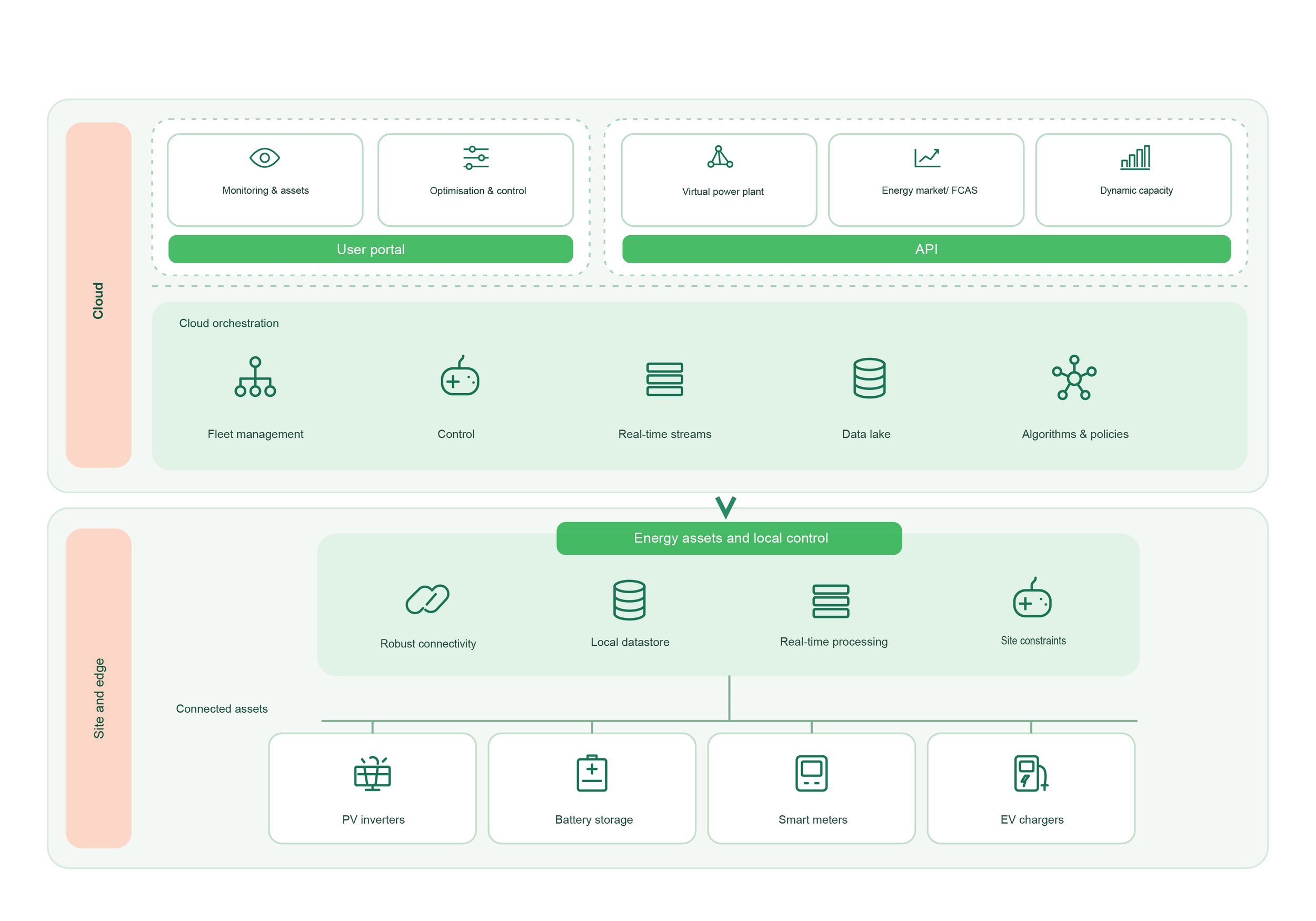The height and width of the screenshot is (921, 1316).
Task: Click the Algorithms & policies node icon
Action: pos(1074,378)
